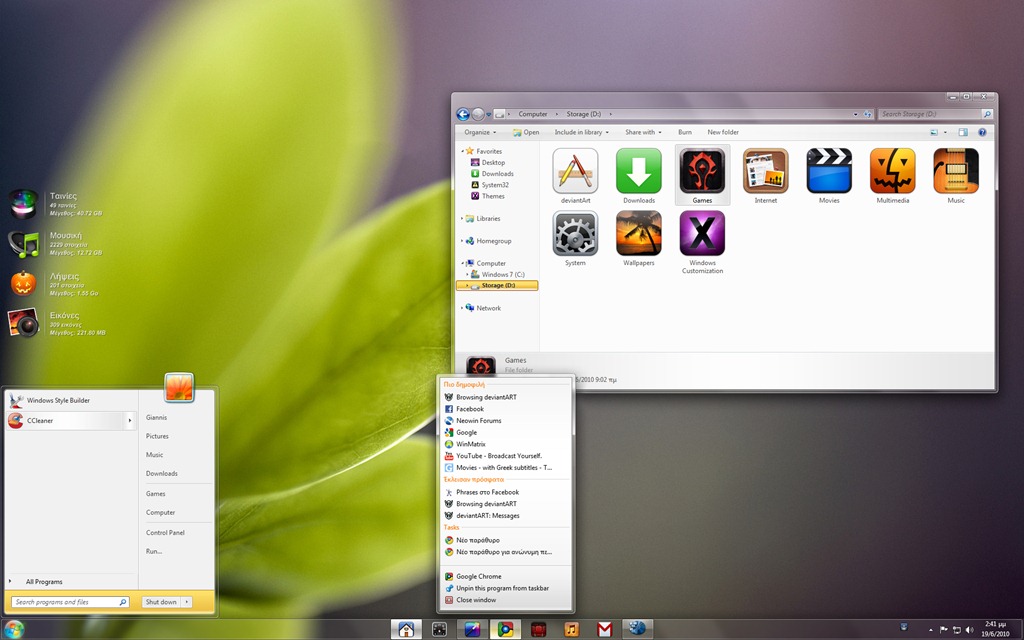Screen dimensions: 1024x640
Task: Click the music note taskbar icon
Action: tap(571, 630)
